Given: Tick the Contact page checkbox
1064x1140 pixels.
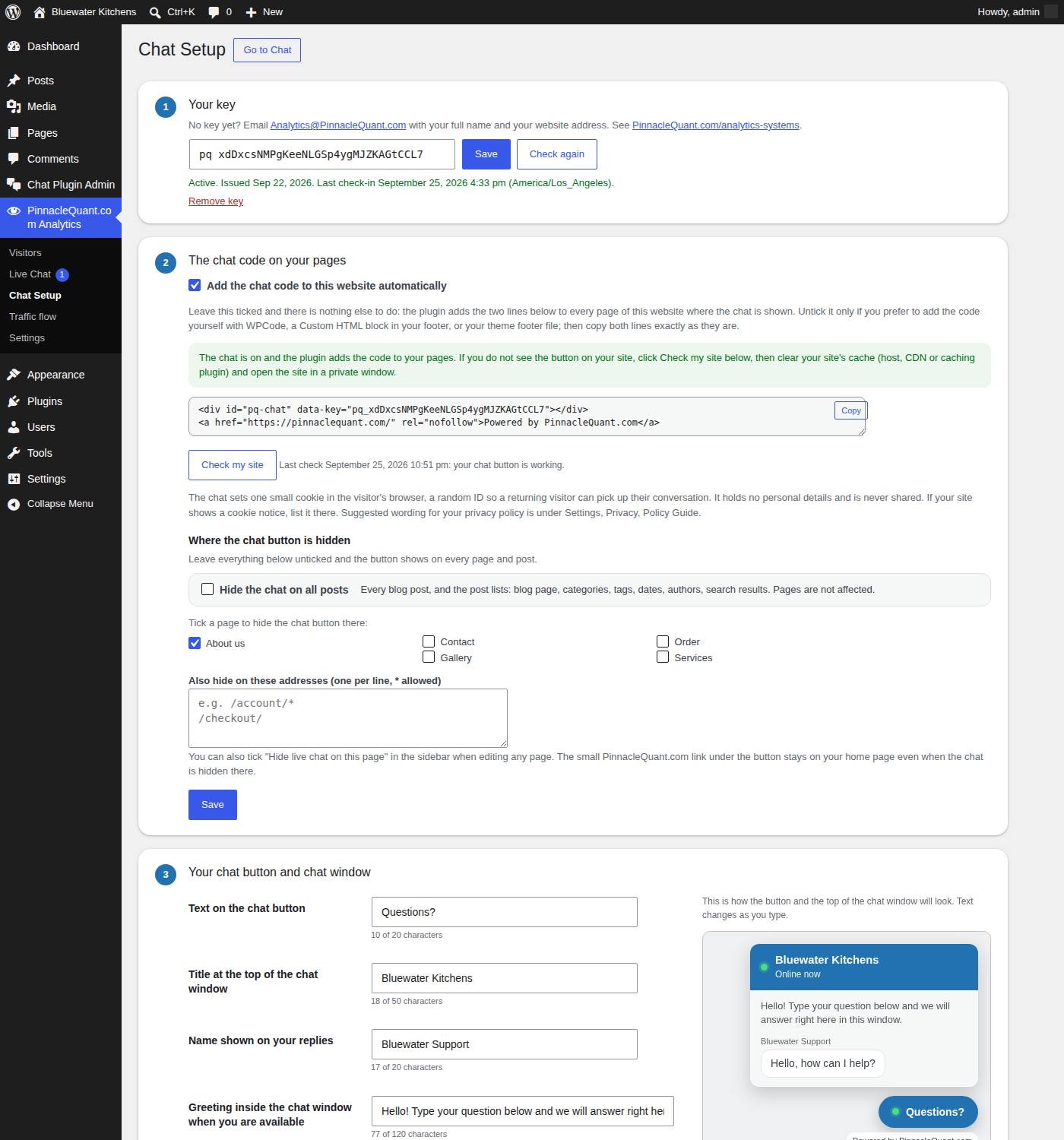Looking at the screenshot, I should [429, 641].
